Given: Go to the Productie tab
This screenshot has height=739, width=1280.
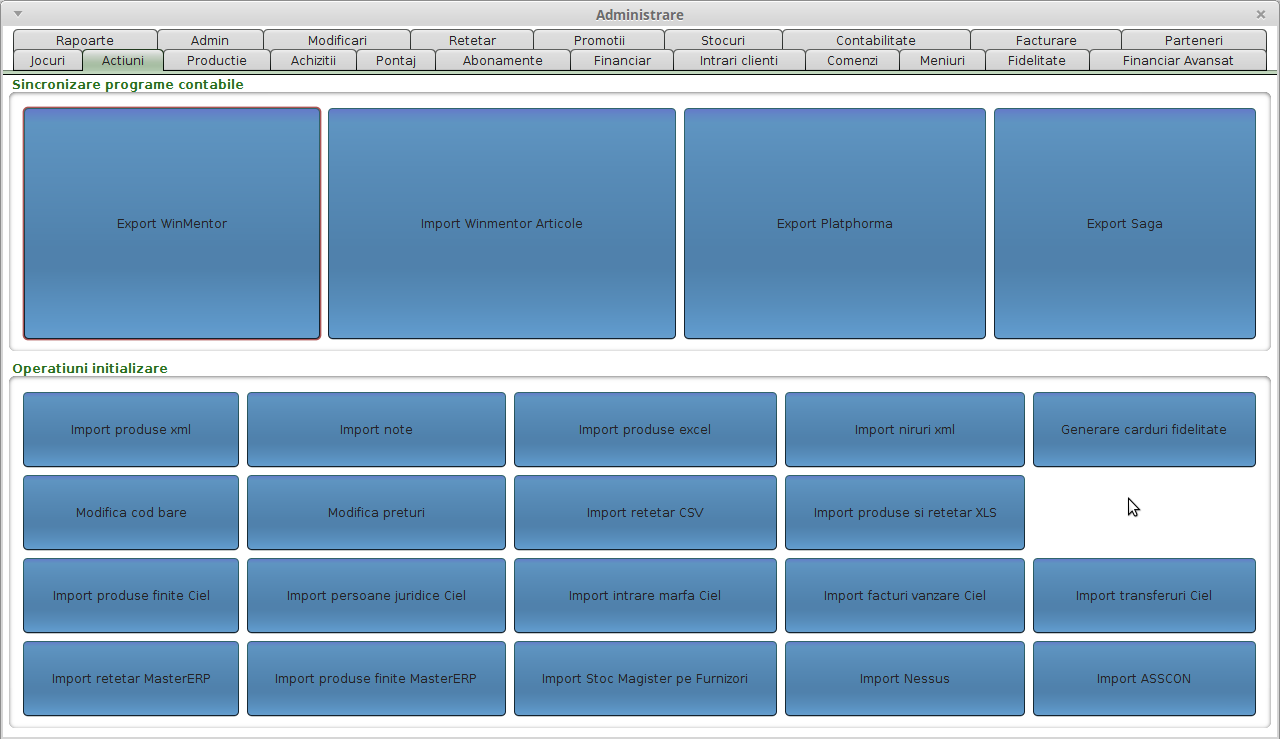Looking at the screenshot, I should click(x=217, y=60).
